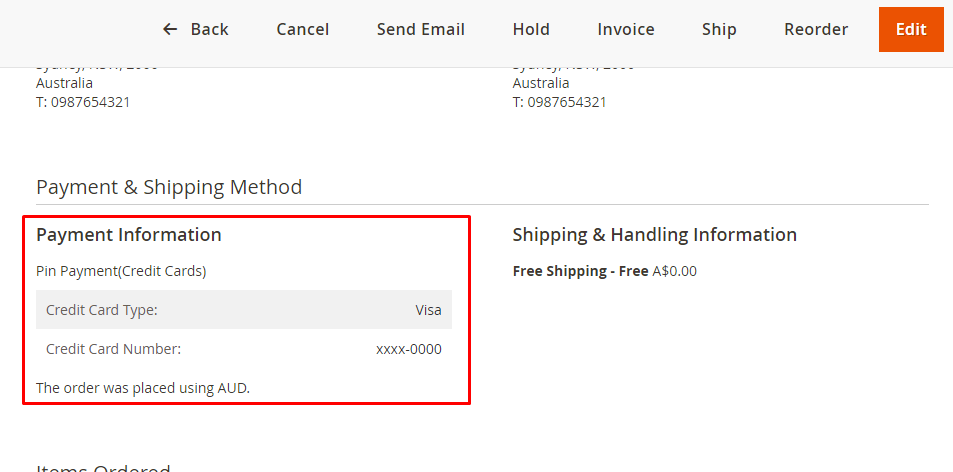Viewport: 953px width, 472px height.
Task: Click the Pin Payment(Credit Cards) text
Action: click(x=121, y=271)
